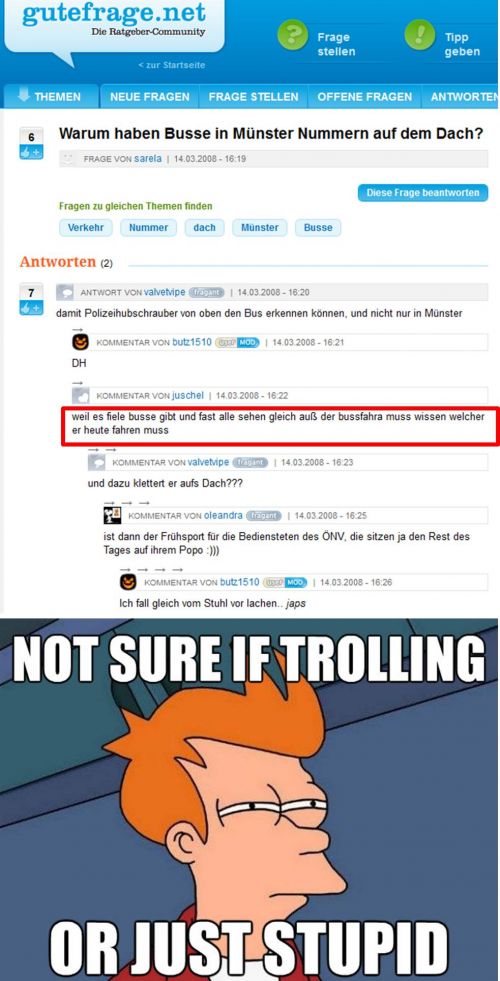Click the Diese Frage beantworten button
This screenshot has height=981, width=500.
coord(423,193)
